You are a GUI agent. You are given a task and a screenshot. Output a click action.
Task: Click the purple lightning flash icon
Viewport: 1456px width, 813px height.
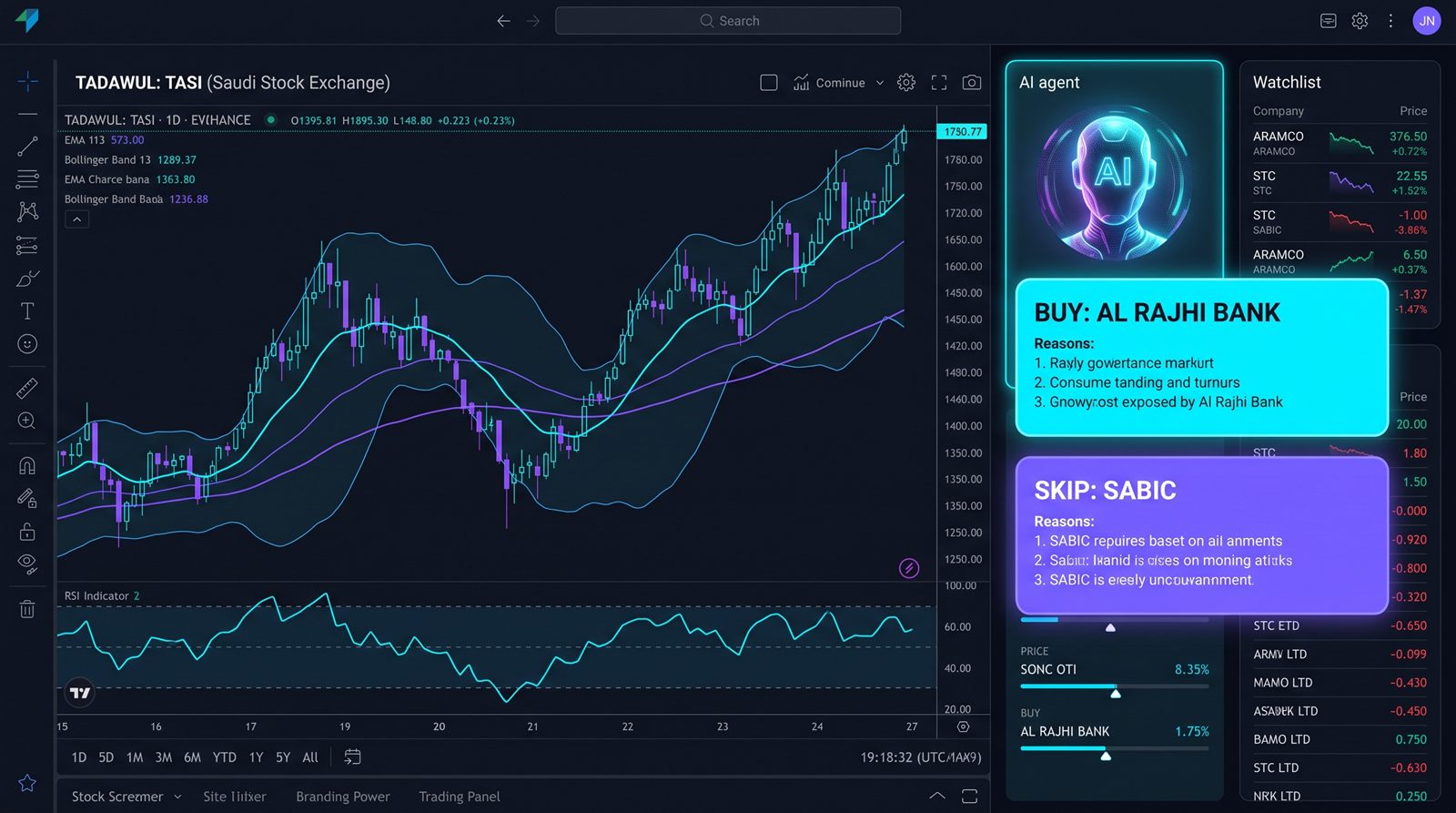(x=909, y=568)
